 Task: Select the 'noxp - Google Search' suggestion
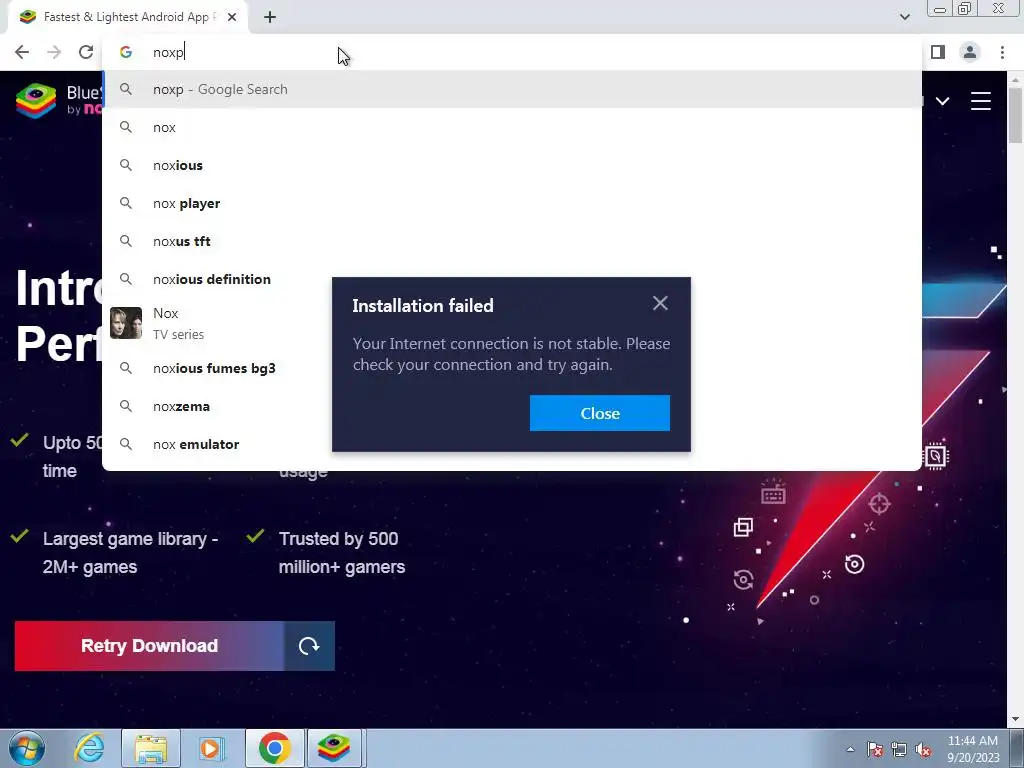point(512,89)
